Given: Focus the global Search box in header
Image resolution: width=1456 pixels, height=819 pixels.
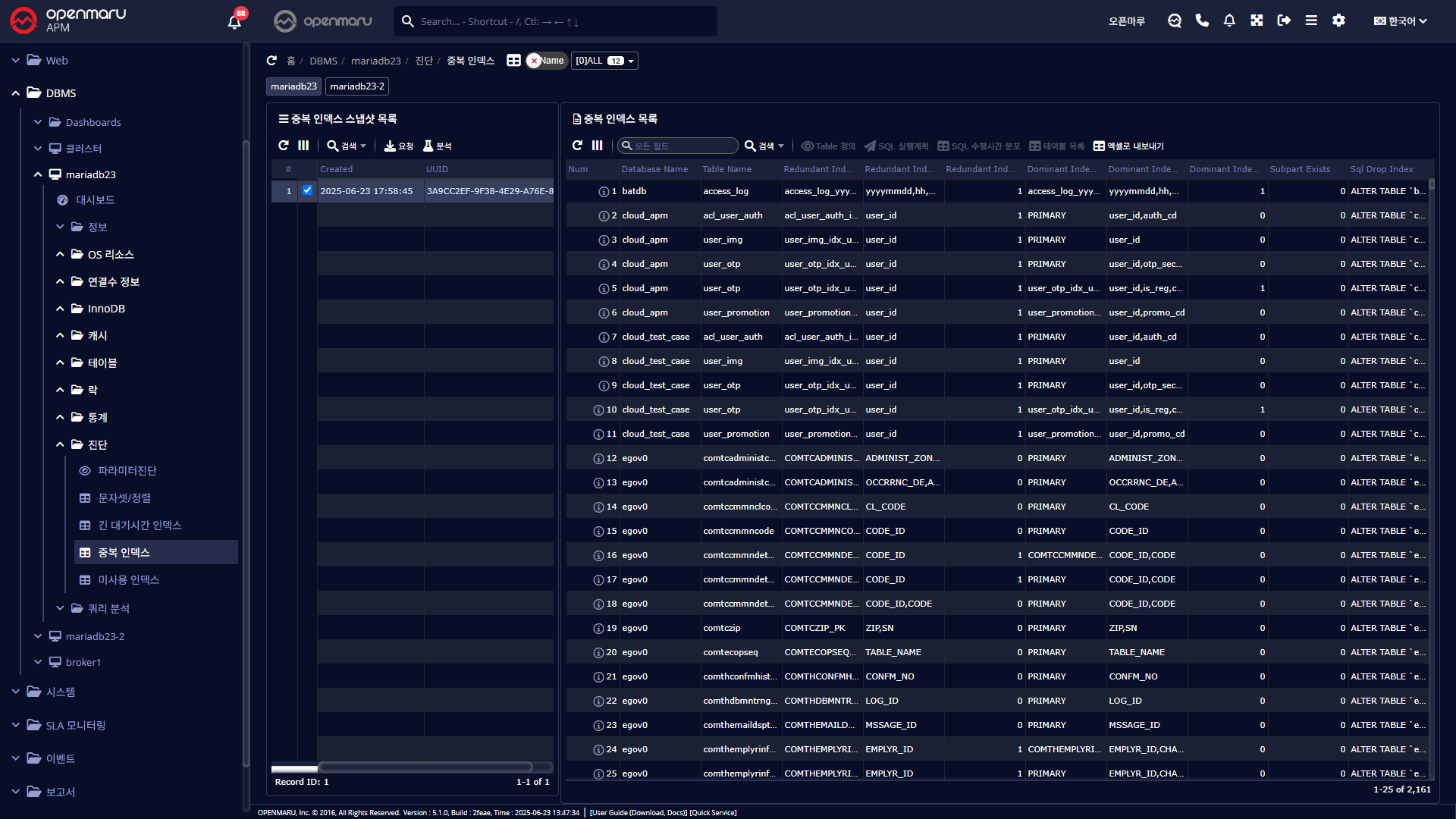Looking at the screenshot, I should [556, 21].
